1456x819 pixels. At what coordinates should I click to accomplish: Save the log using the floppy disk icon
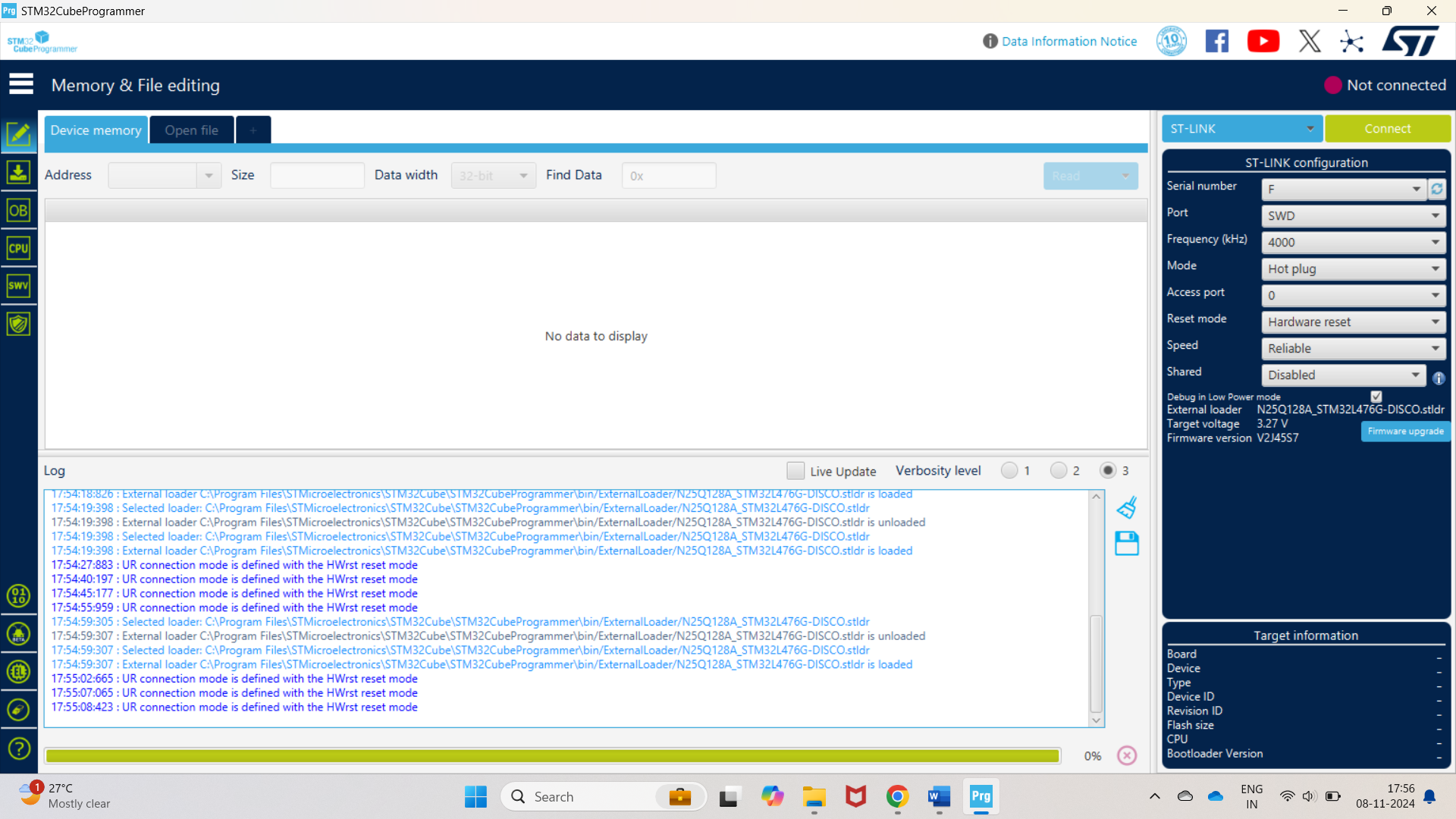tap(1127, 543)
